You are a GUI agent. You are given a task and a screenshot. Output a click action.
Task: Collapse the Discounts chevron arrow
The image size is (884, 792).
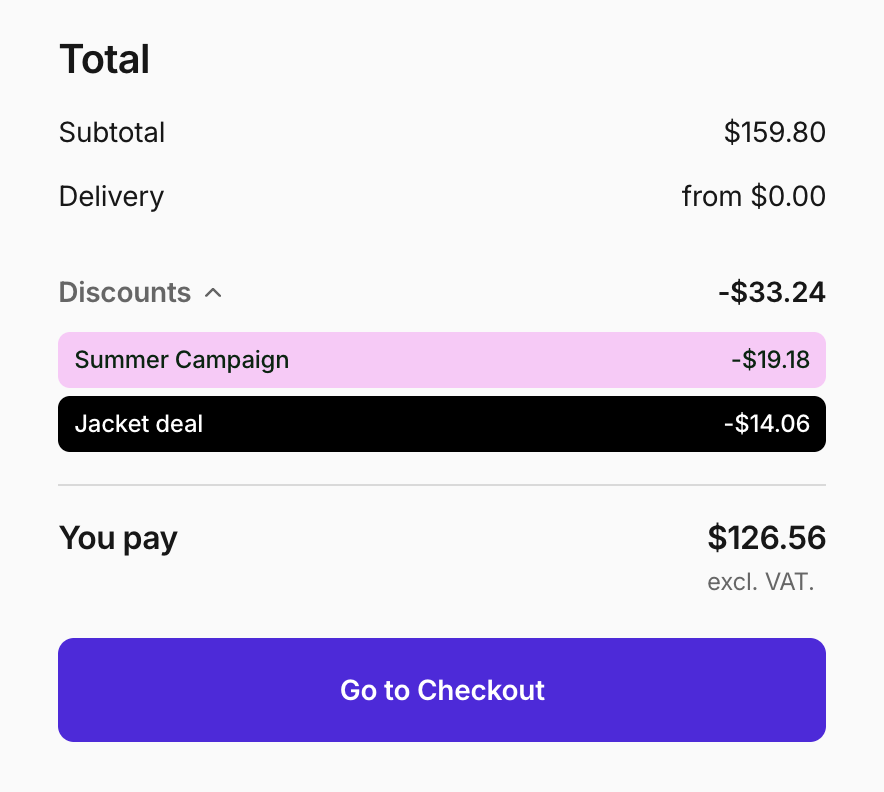(x=212, y=293)
